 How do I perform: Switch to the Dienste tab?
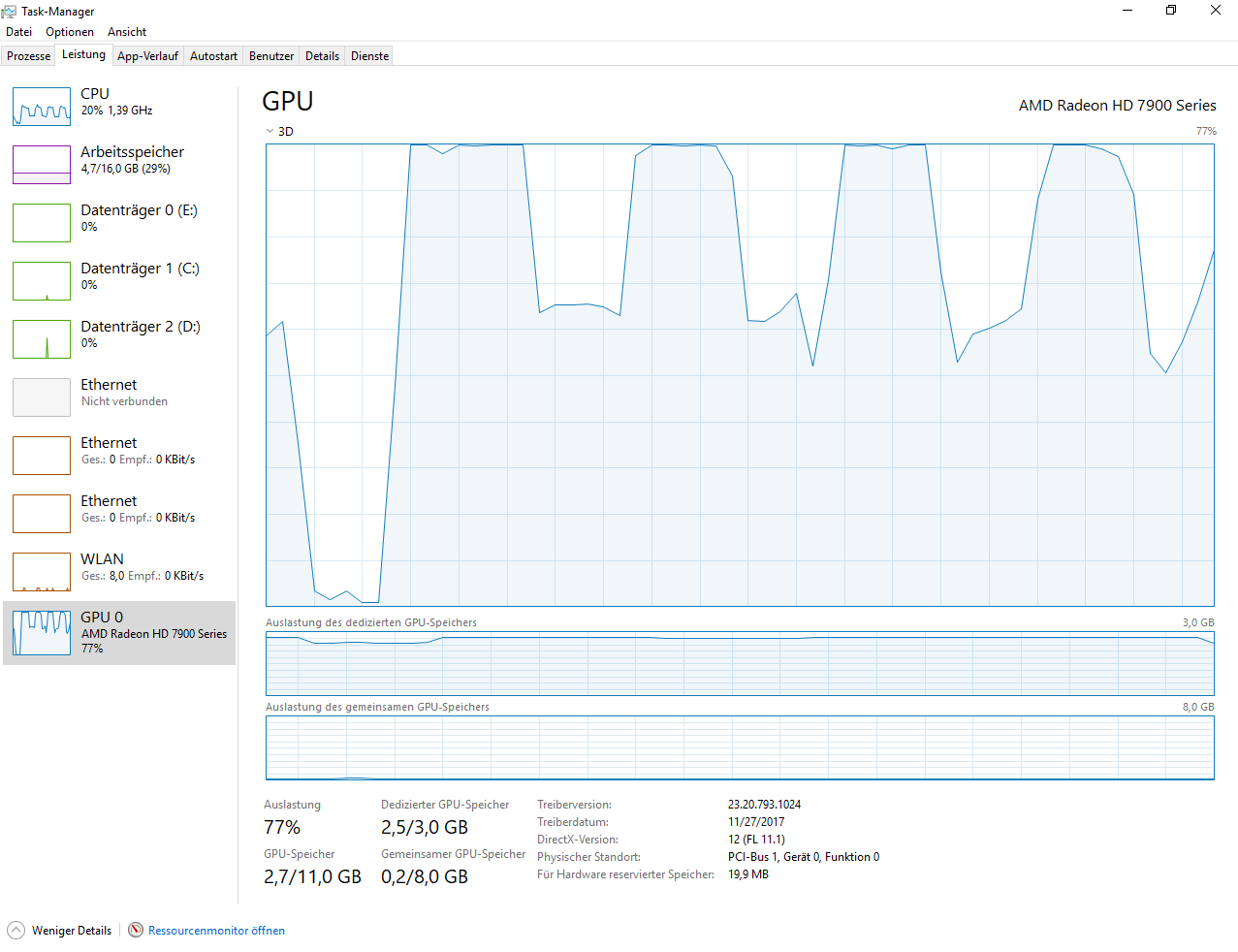click(x=368, y=55)
